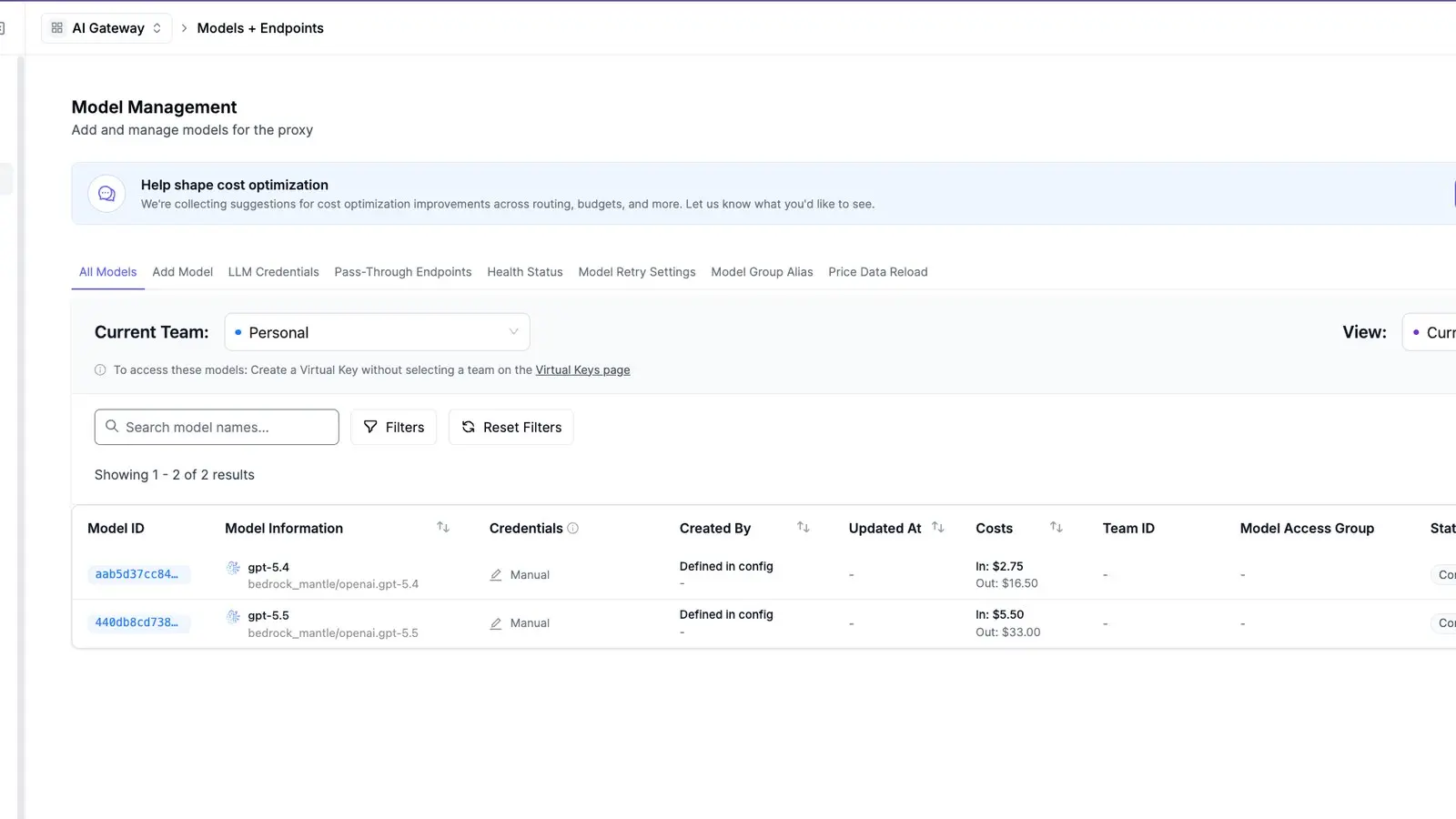Expand the Current Team Personal dropdown
This screenshot has width=1456, height=819.
click(377, 332)
